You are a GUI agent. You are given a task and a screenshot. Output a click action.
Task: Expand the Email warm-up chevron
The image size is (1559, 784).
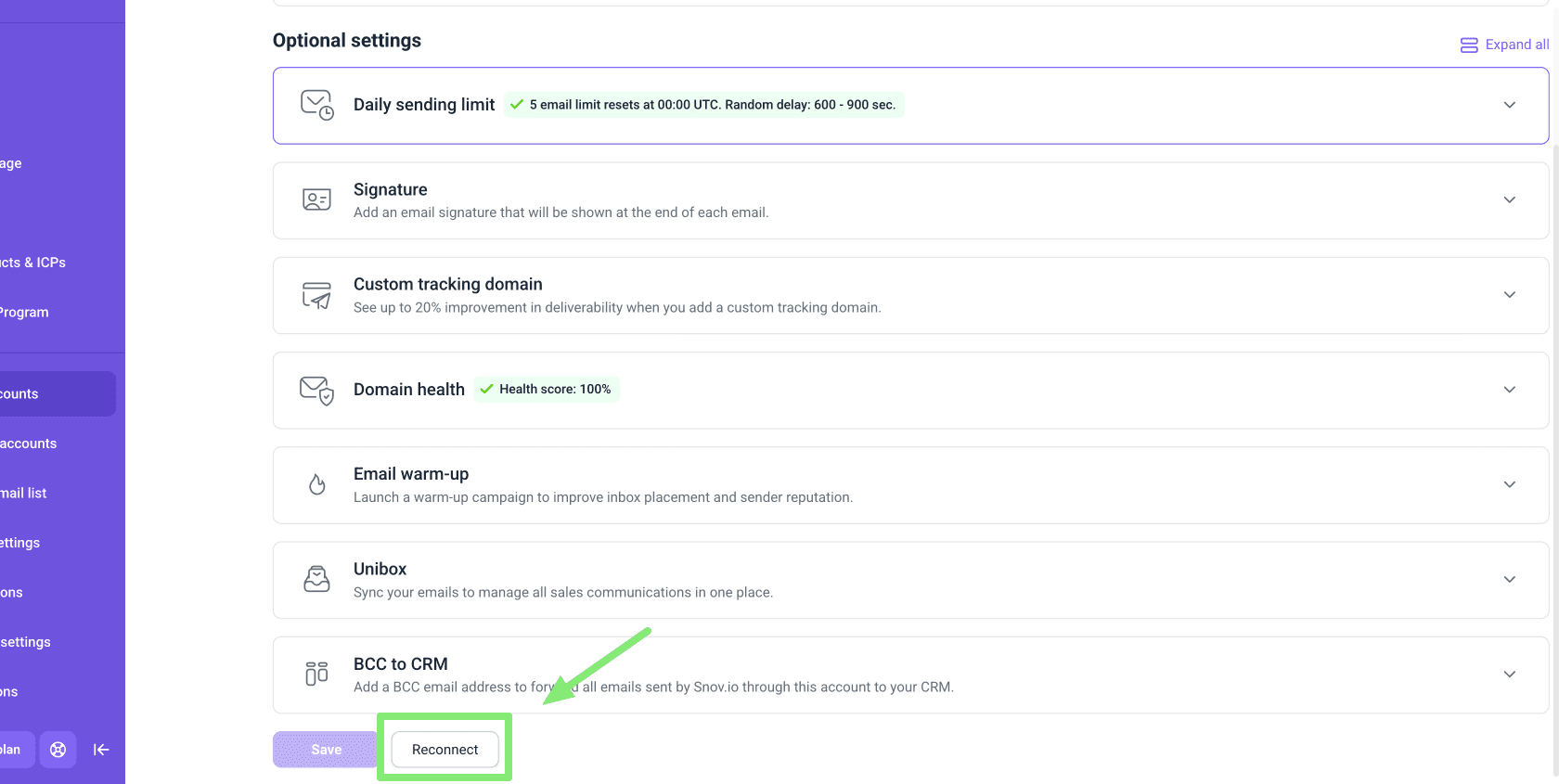pyautogui.click(x=1510, y=484)
